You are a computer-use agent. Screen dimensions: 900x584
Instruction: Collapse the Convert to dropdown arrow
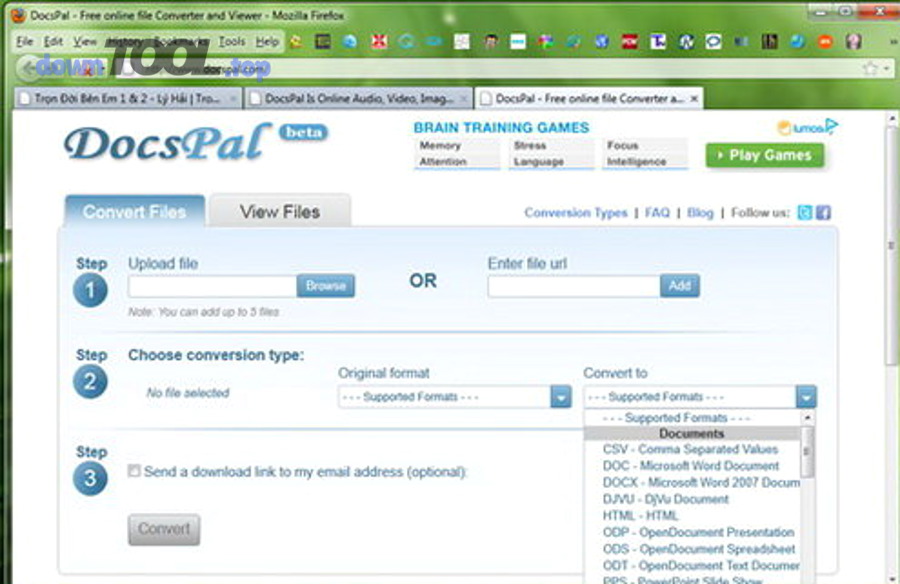(806, 397)
